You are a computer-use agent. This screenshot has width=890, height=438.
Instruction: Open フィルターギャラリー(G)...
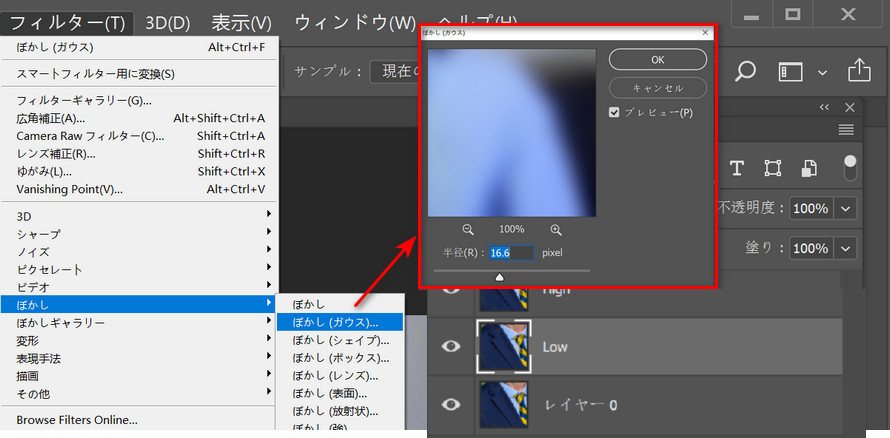[x=140, y=101]
